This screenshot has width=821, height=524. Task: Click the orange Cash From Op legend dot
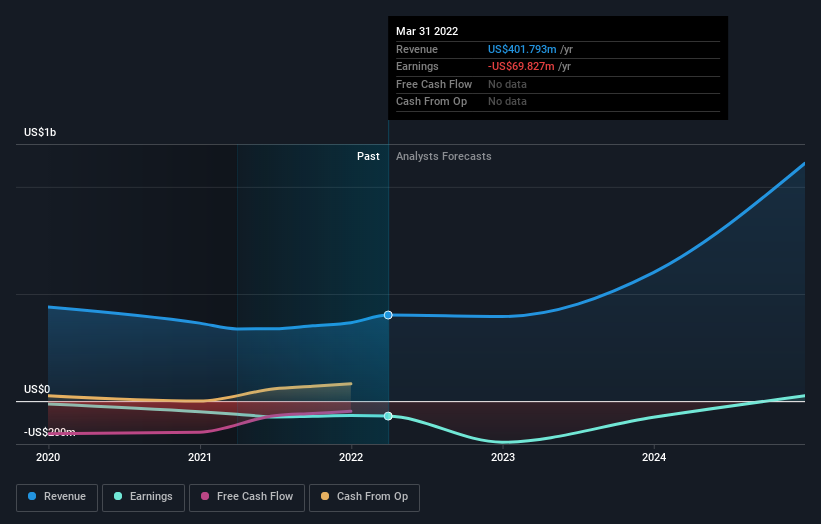325,496
